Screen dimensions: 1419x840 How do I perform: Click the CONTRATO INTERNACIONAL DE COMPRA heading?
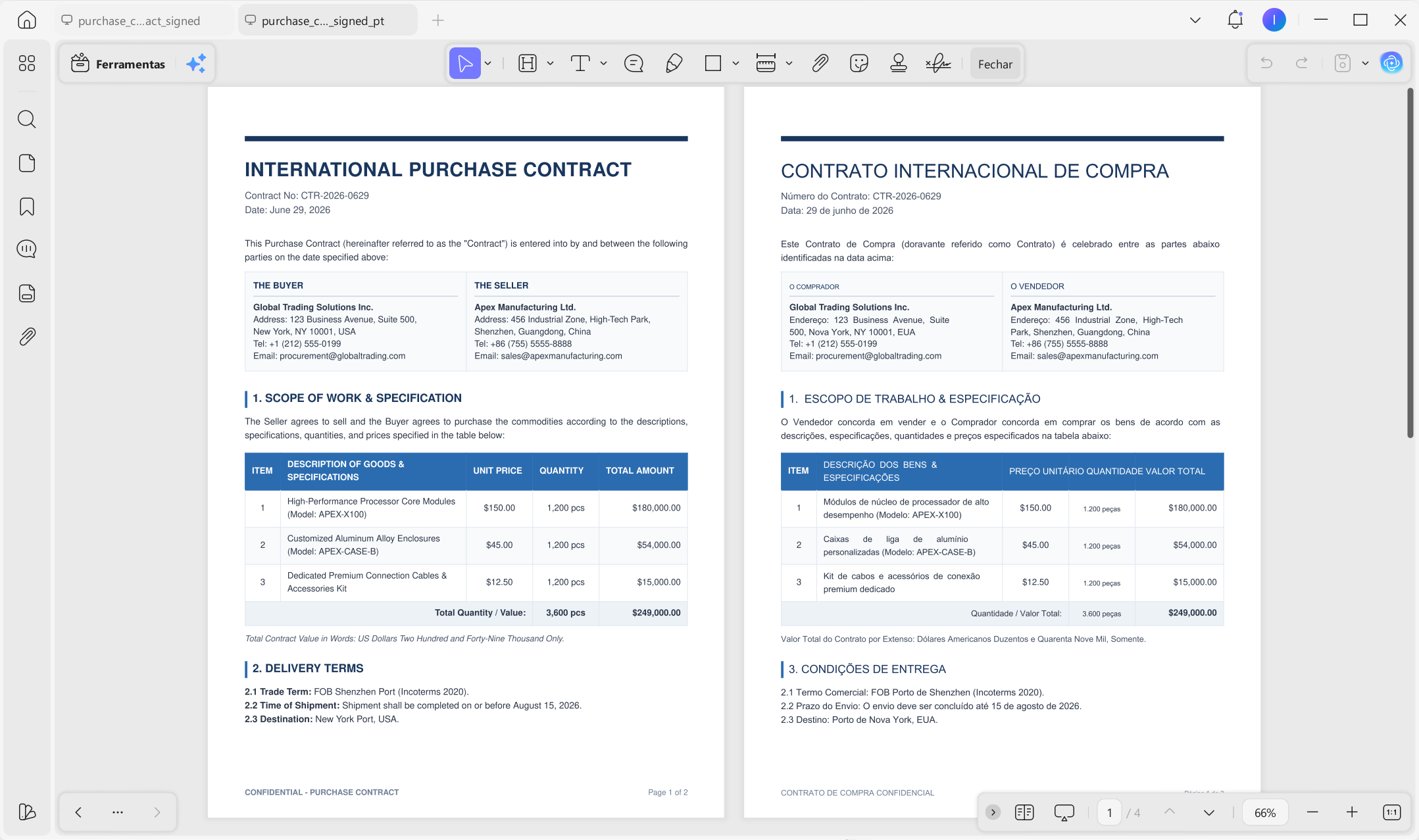coord(974,171)
